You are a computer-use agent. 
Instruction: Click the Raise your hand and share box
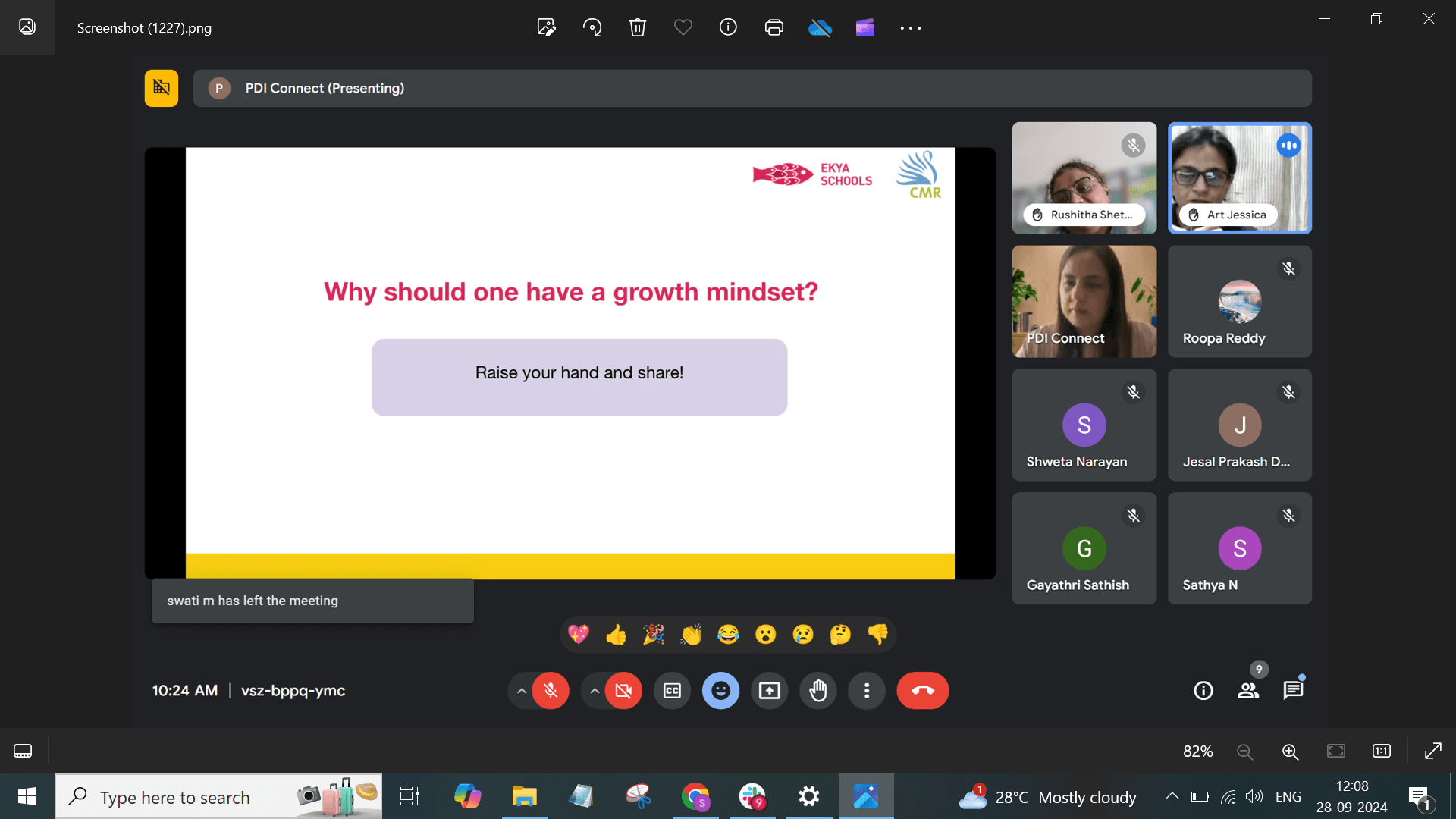pyautogui.click(x=579, y=377)
